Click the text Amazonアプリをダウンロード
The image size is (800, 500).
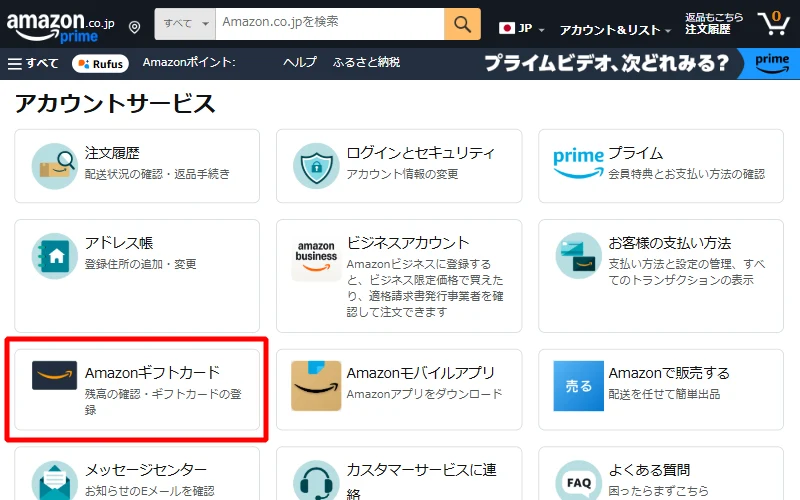[424, 394]
